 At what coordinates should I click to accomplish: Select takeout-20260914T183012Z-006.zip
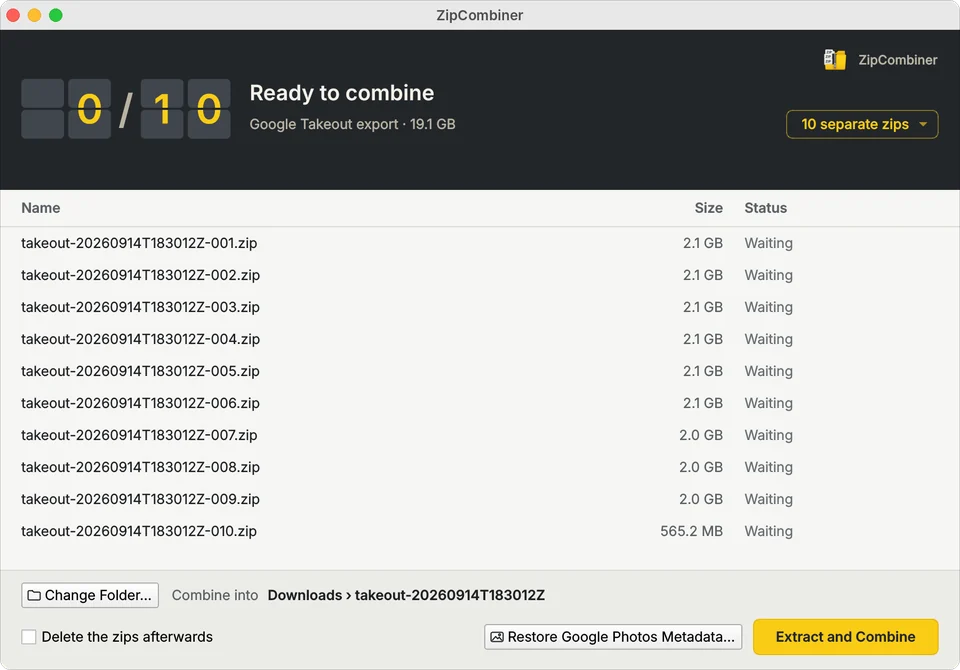click(480, 403)
